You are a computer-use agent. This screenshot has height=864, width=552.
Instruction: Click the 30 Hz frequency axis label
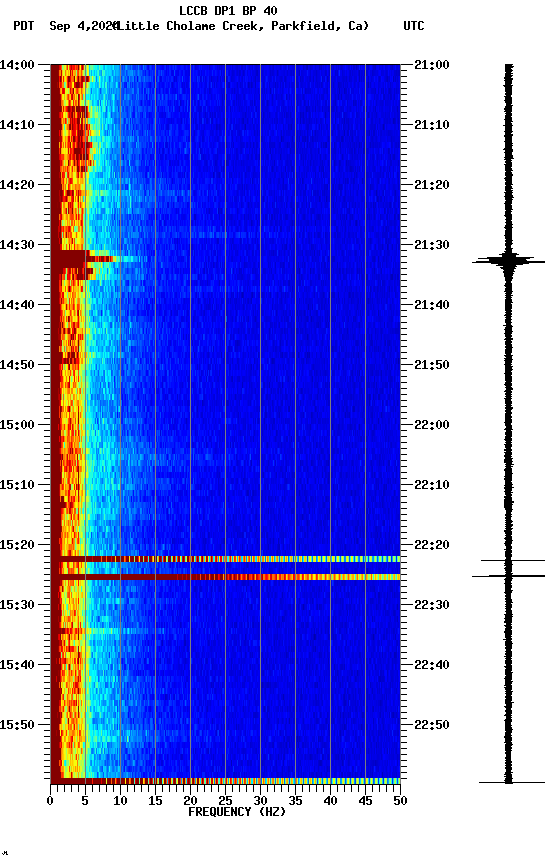pos(260,801)
